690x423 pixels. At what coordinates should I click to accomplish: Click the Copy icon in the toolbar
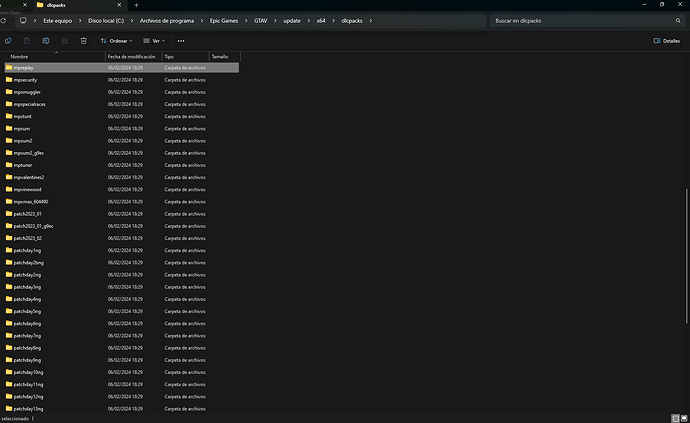coord(8,41)
